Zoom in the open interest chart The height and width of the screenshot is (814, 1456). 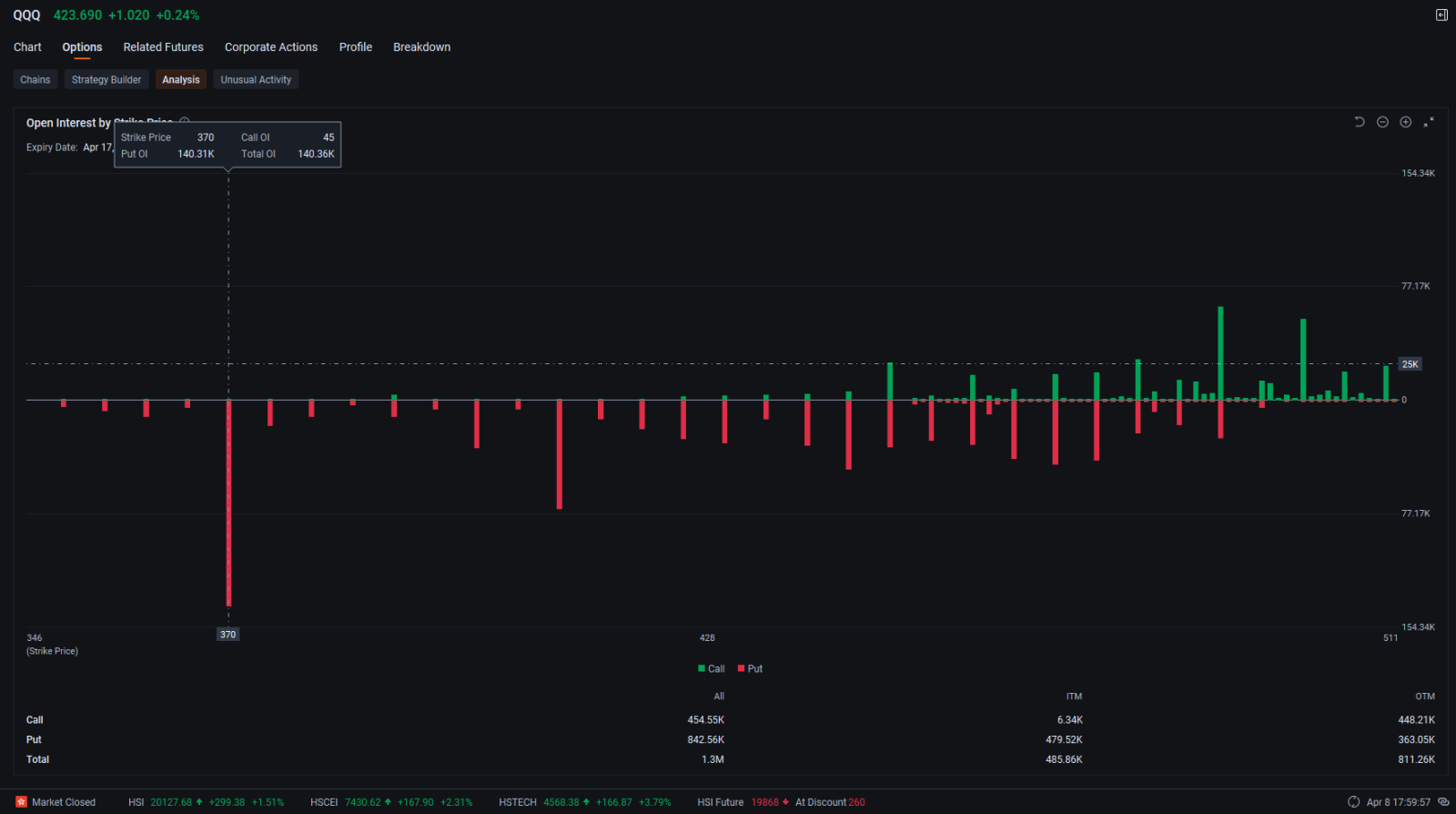coord(1406,122)
